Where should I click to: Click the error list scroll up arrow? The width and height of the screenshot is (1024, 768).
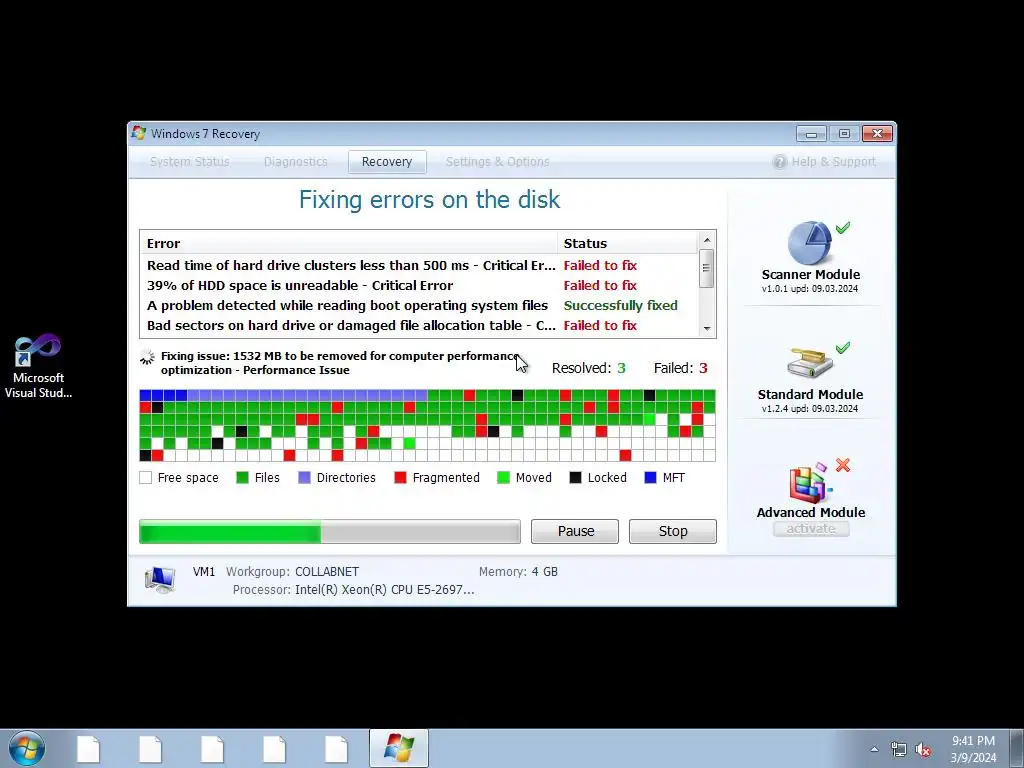pos(707,240)
